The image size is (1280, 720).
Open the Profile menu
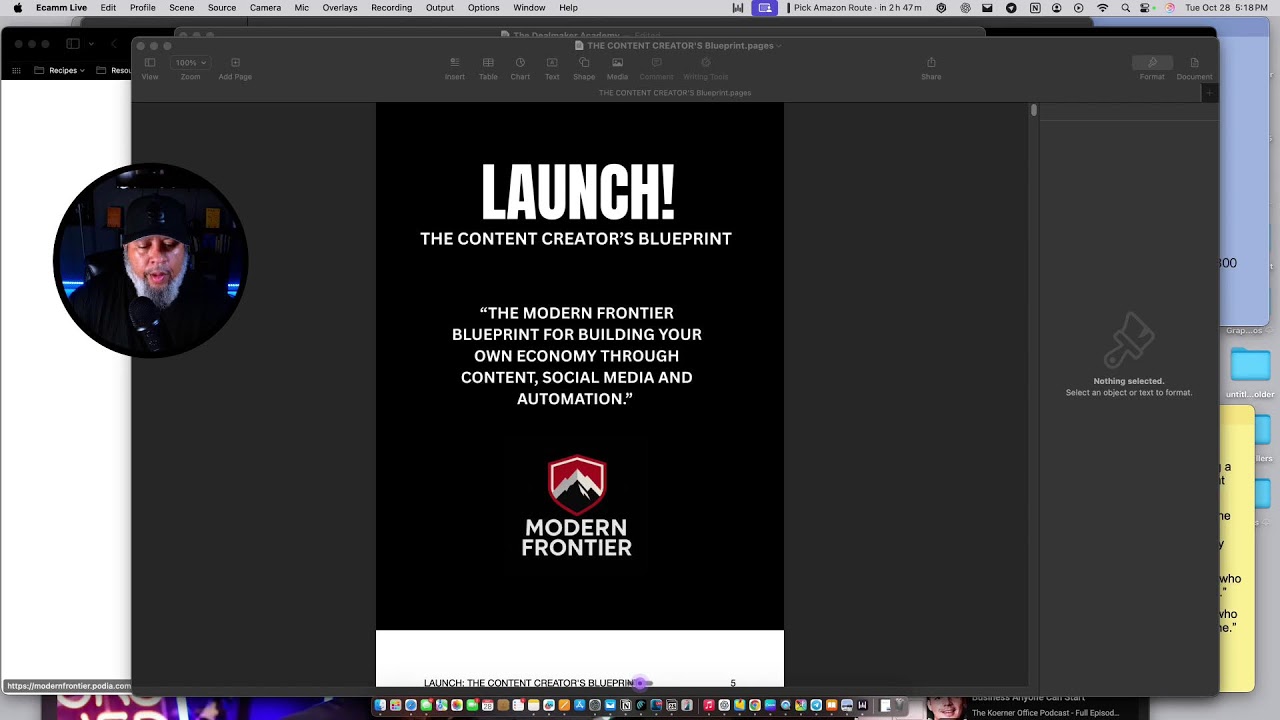pyautogui.click(x=142, y=8)
